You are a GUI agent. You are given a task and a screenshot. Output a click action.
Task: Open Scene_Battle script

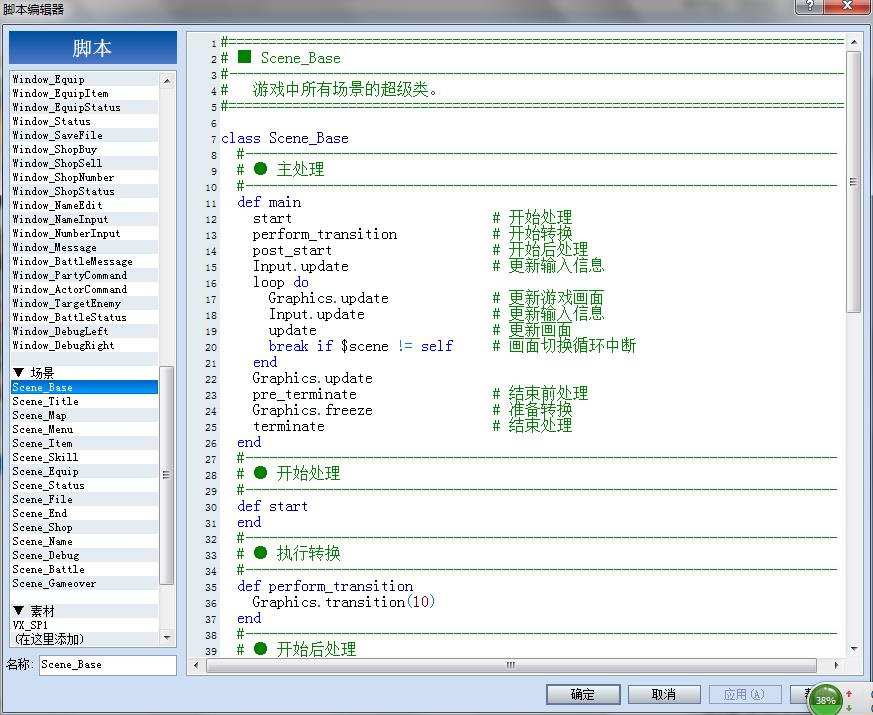(x=85, y=569)
